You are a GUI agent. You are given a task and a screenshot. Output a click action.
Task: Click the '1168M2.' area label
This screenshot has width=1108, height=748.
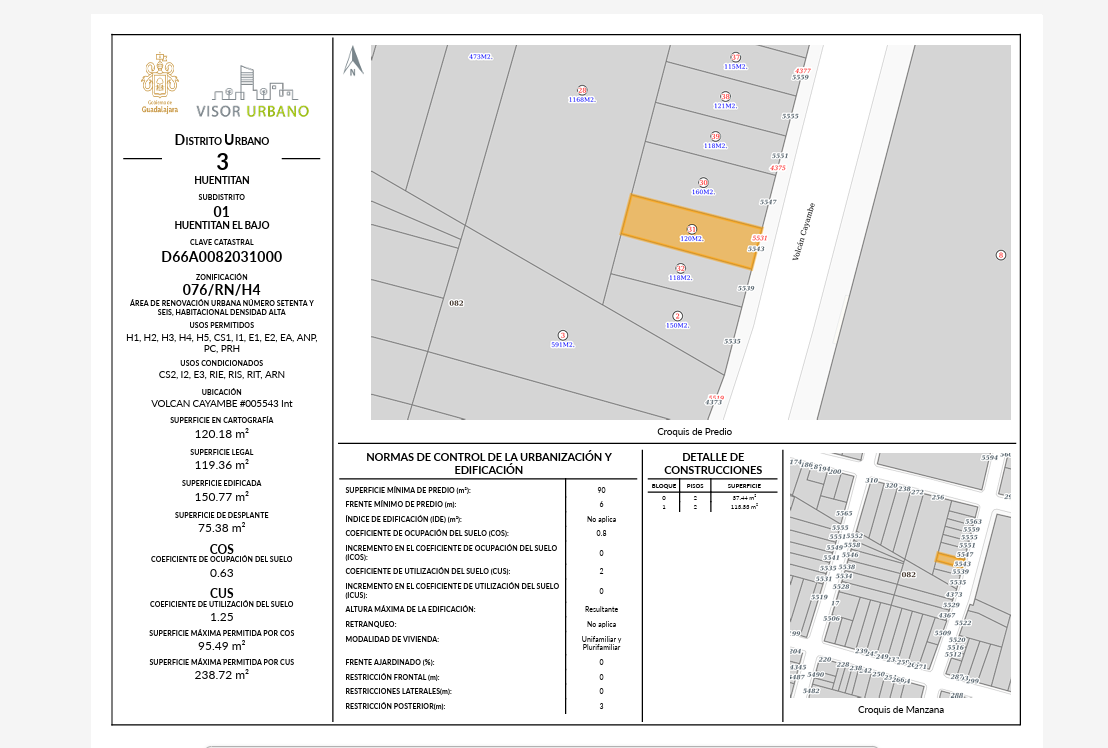tap(582, 100)
